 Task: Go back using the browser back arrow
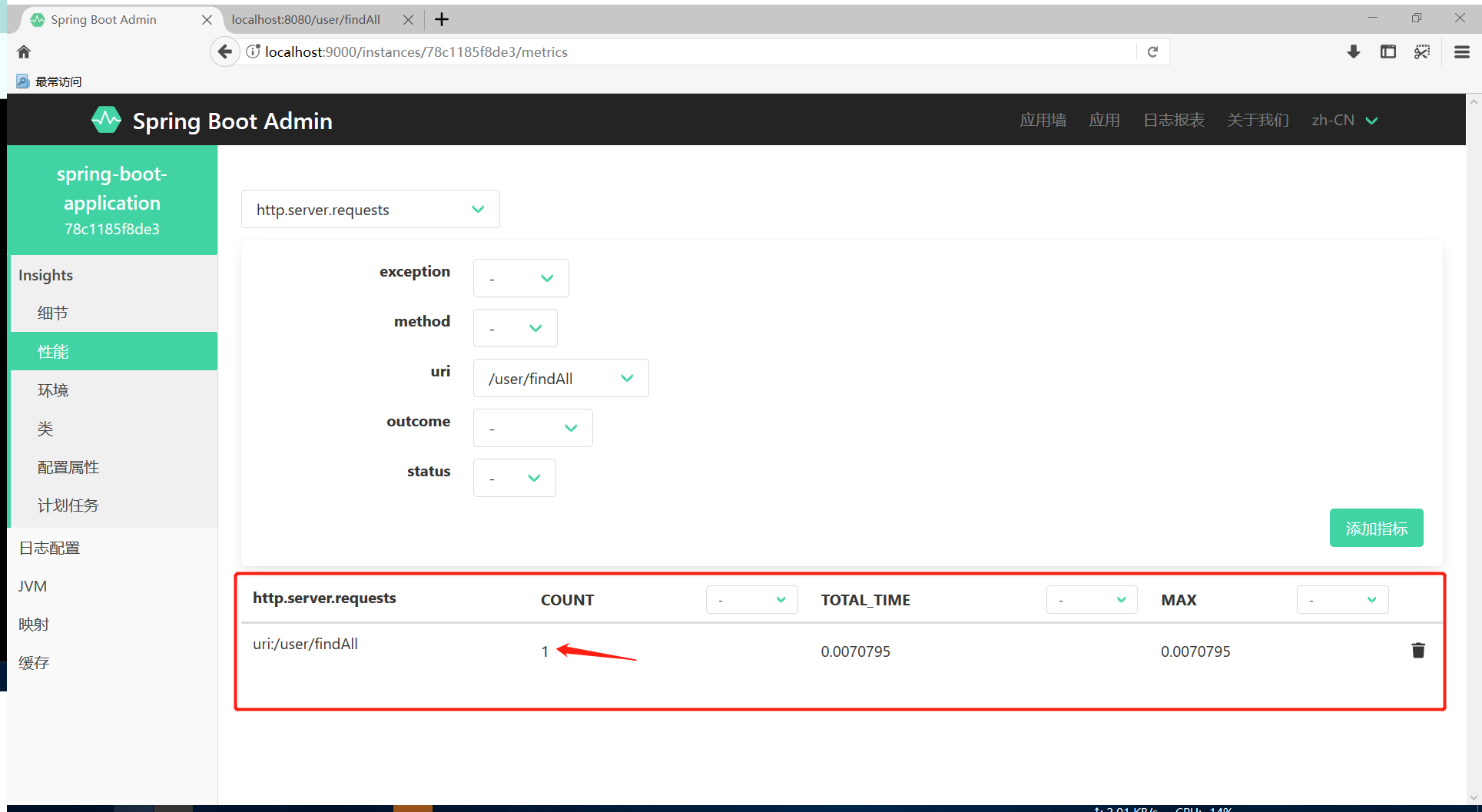point(224,51)
